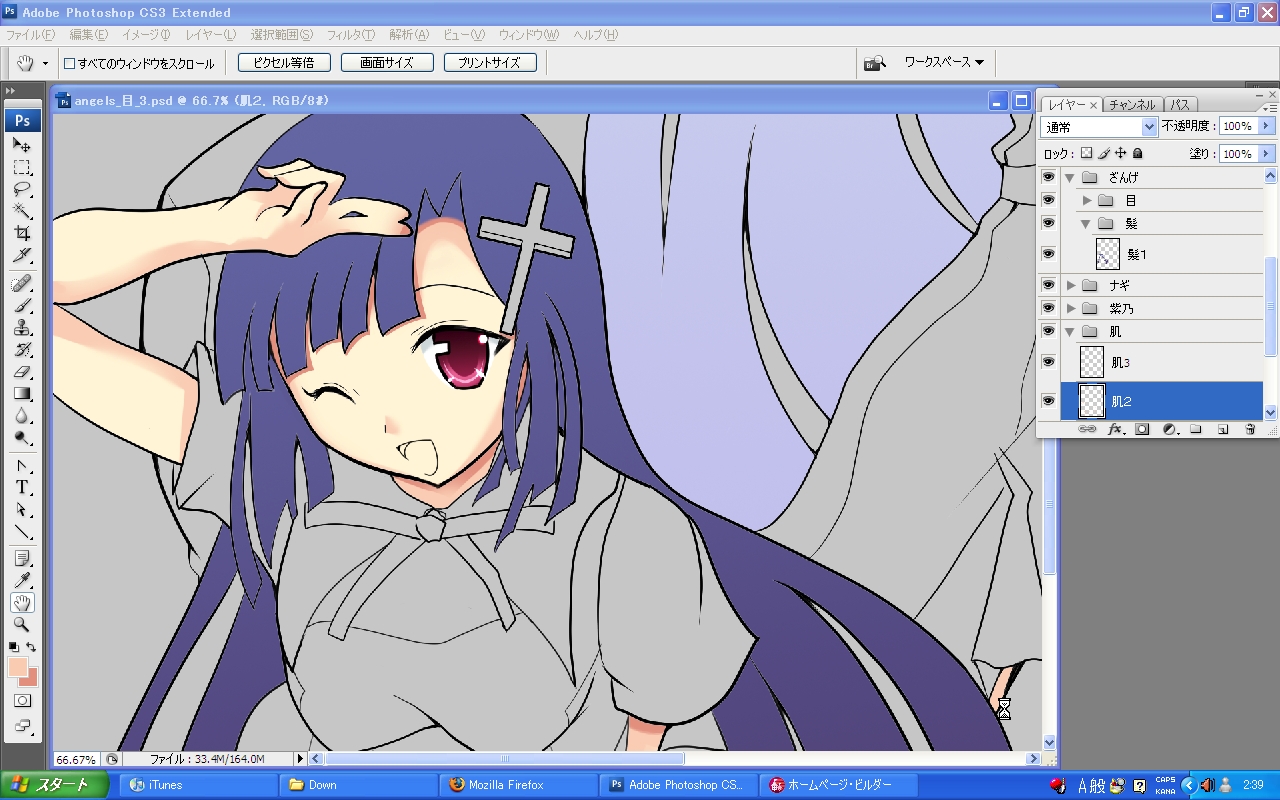
Task: Create a new layer
Action: click(1222, 429)
